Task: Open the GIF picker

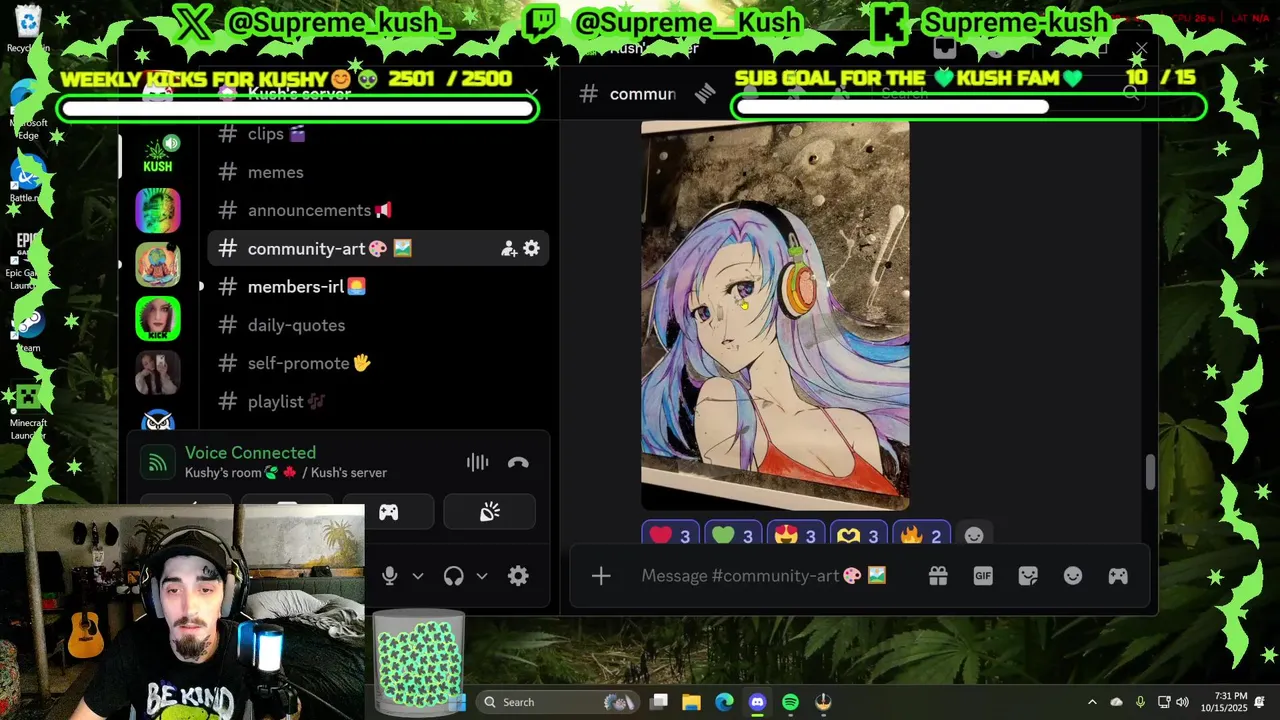Action: 983,576
